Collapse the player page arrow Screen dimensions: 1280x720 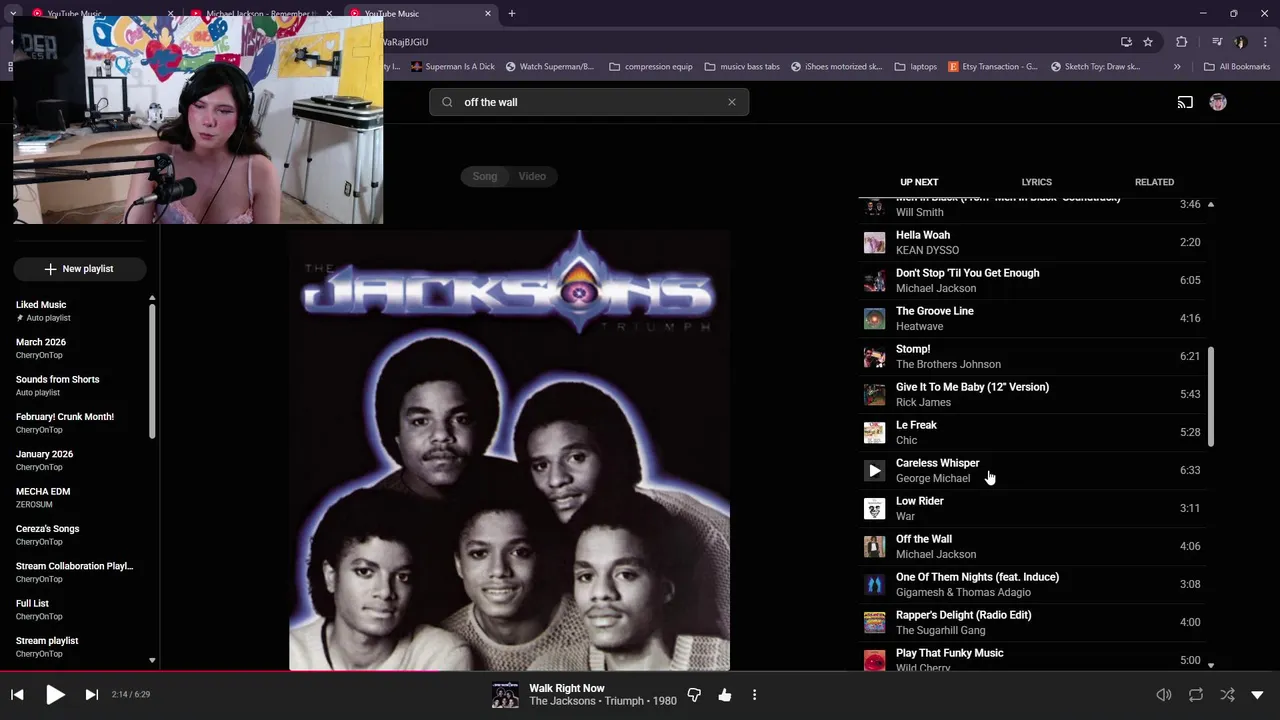click(1257, 695)
